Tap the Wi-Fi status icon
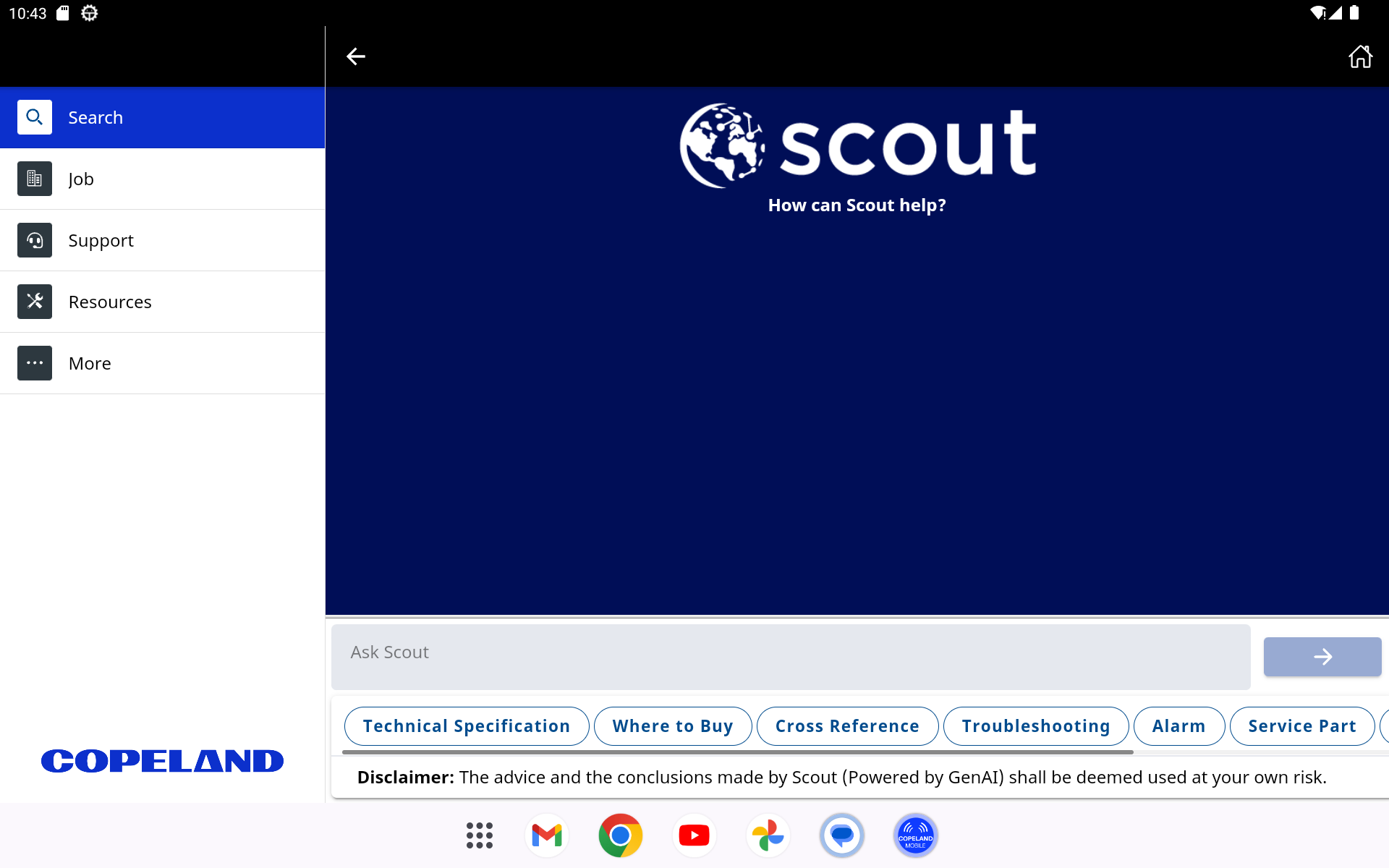Screen dimensions: 1389x868 [x=1318, y=13]
